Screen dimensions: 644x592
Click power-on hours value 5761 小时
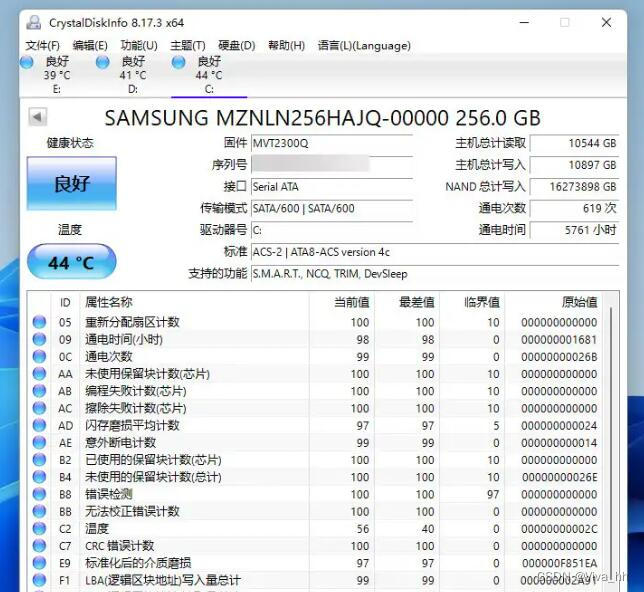tap(574, 230)
